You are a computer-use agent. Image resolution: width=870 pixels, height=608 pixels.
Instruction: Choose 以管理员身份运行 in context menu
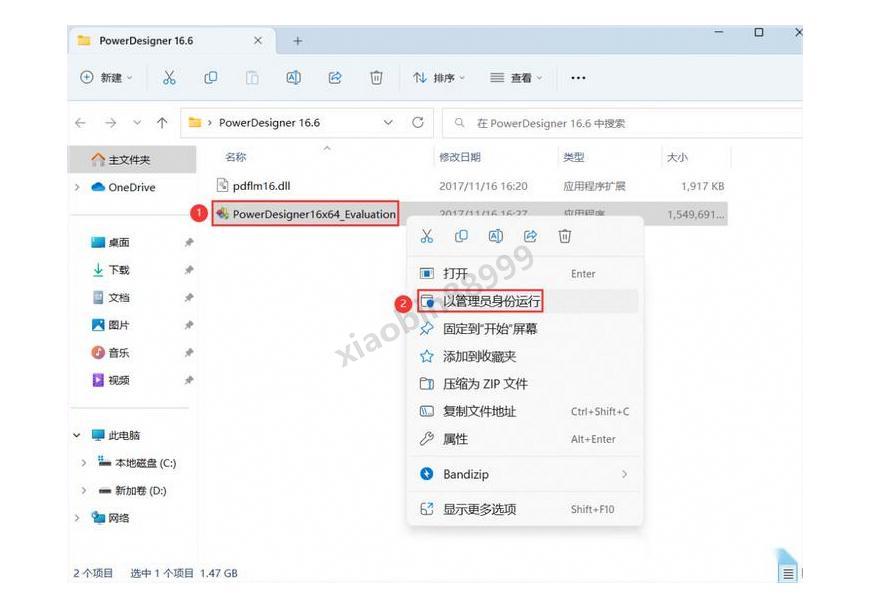(525, 301)
